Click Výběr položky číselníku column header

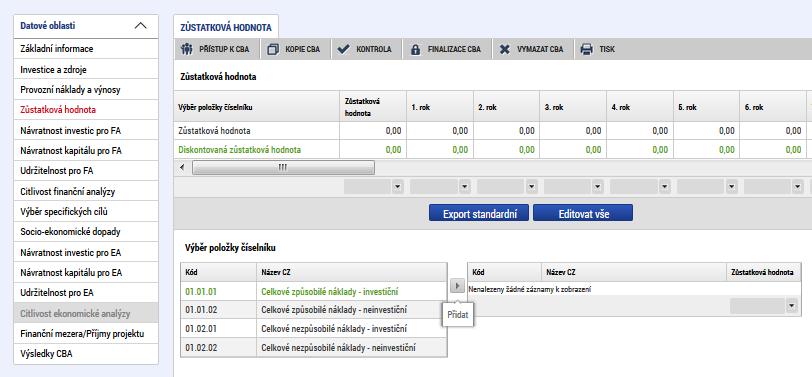257,107
